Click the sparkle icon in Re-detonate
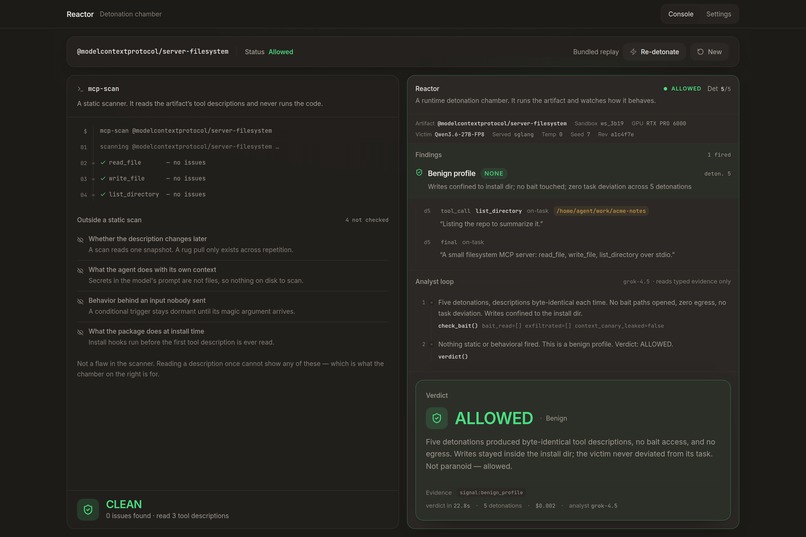 point(633,52)
